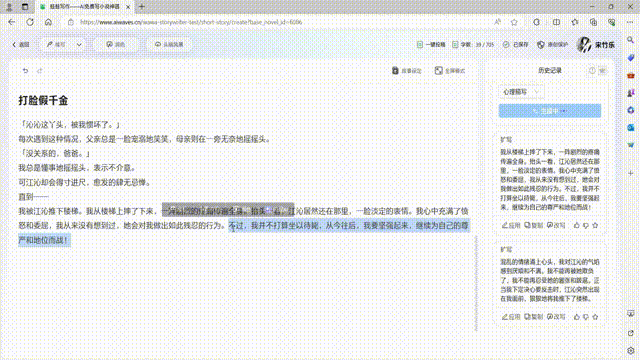
Task: Expand the 心理描写 dropdown
Action: [x=521, y=92]
